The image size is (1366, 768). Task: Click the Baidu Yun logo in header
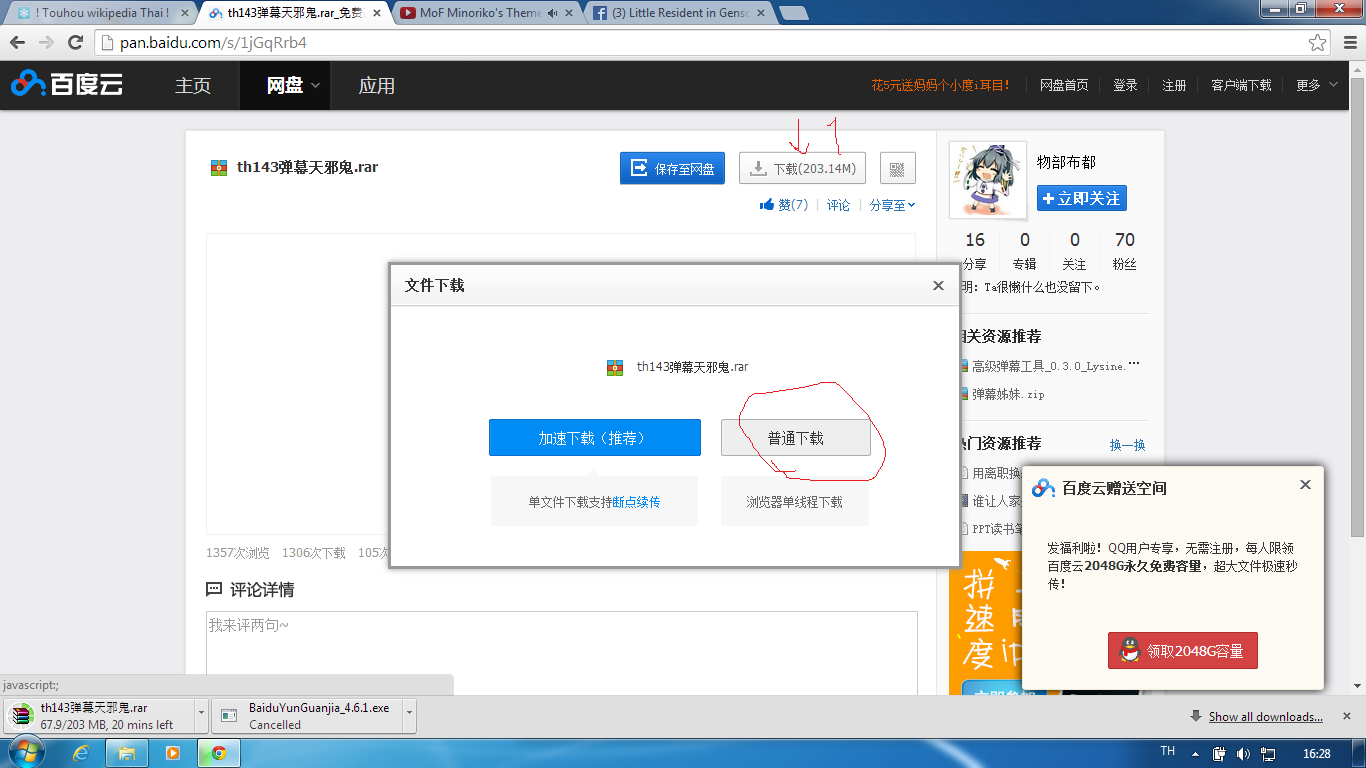(x=67, y=85)
